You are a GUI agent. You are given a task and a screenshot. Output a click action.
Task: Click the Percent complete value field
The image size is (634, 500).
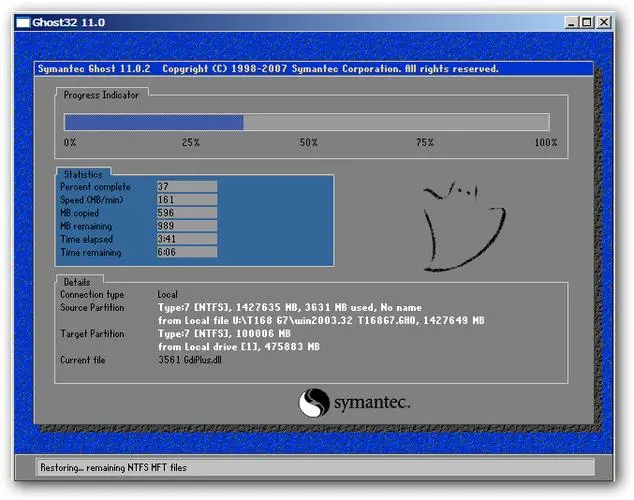pos(187,187)
